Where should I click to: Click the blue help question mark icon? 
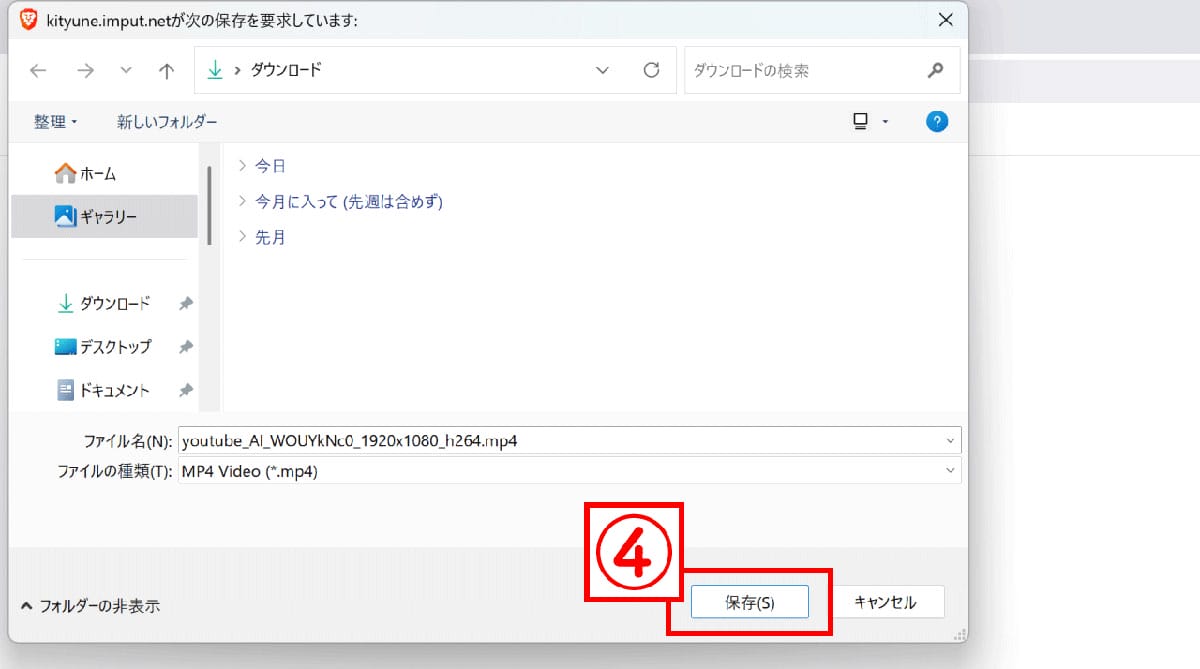937,122
